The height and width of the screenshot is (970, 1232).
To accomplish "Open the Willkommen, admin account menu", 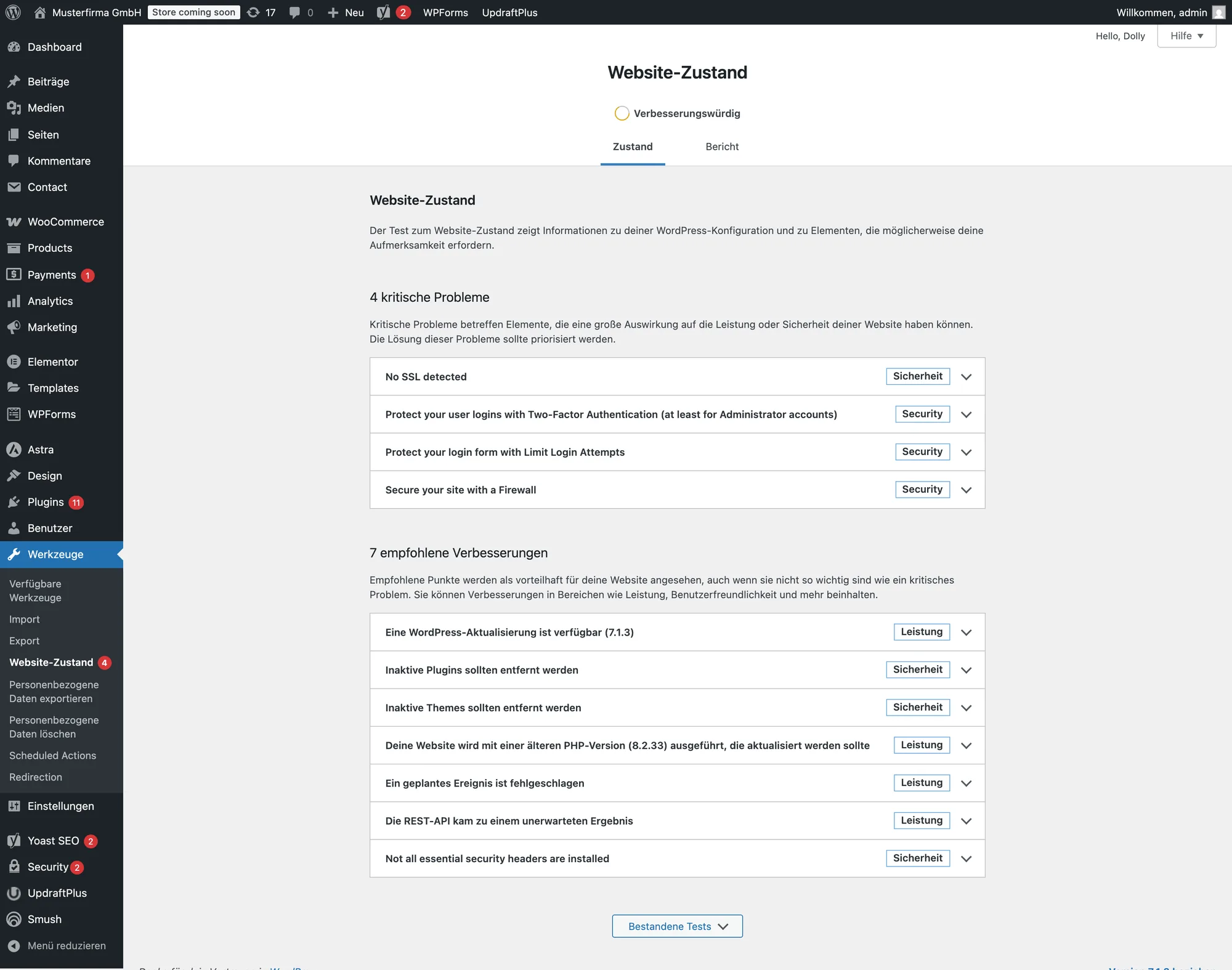I will 1170,12.
